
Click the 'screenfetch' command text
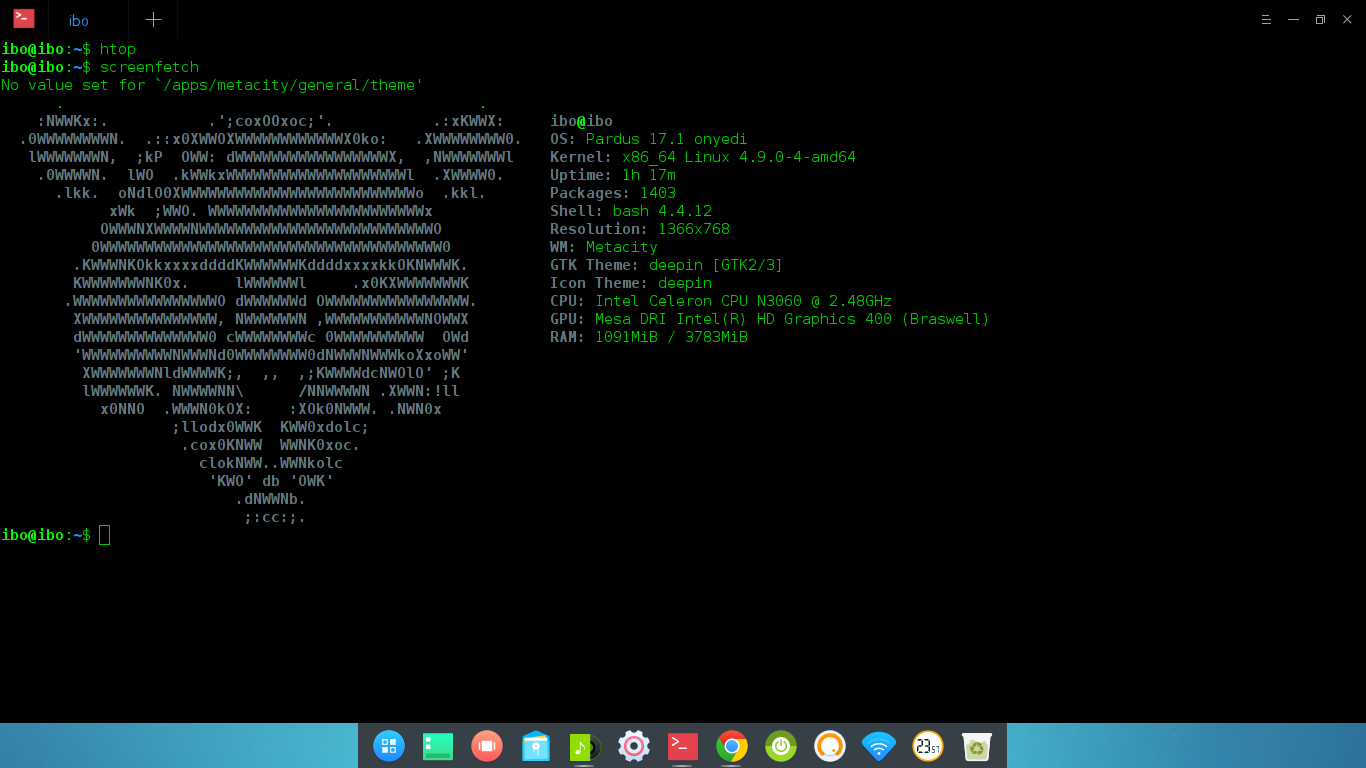149,67
